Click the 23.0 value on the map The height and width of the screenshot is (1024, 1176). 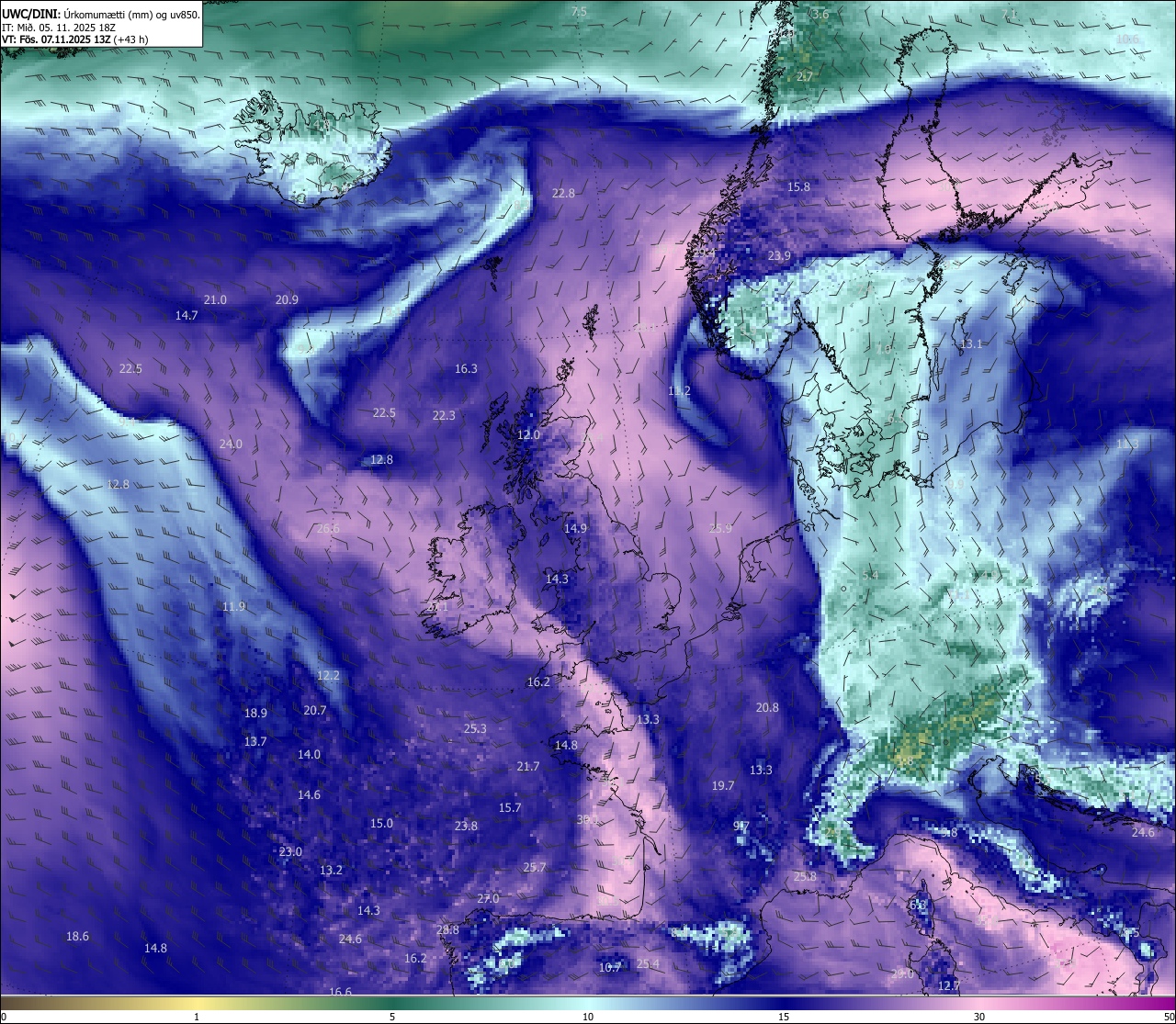point(290,851)
